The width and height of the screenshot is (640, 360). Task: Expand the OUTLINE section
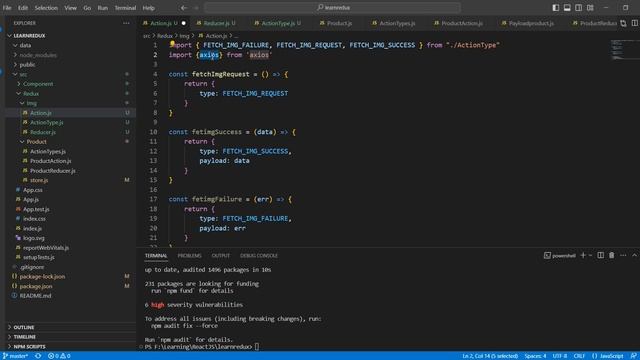tap(24, 327)
